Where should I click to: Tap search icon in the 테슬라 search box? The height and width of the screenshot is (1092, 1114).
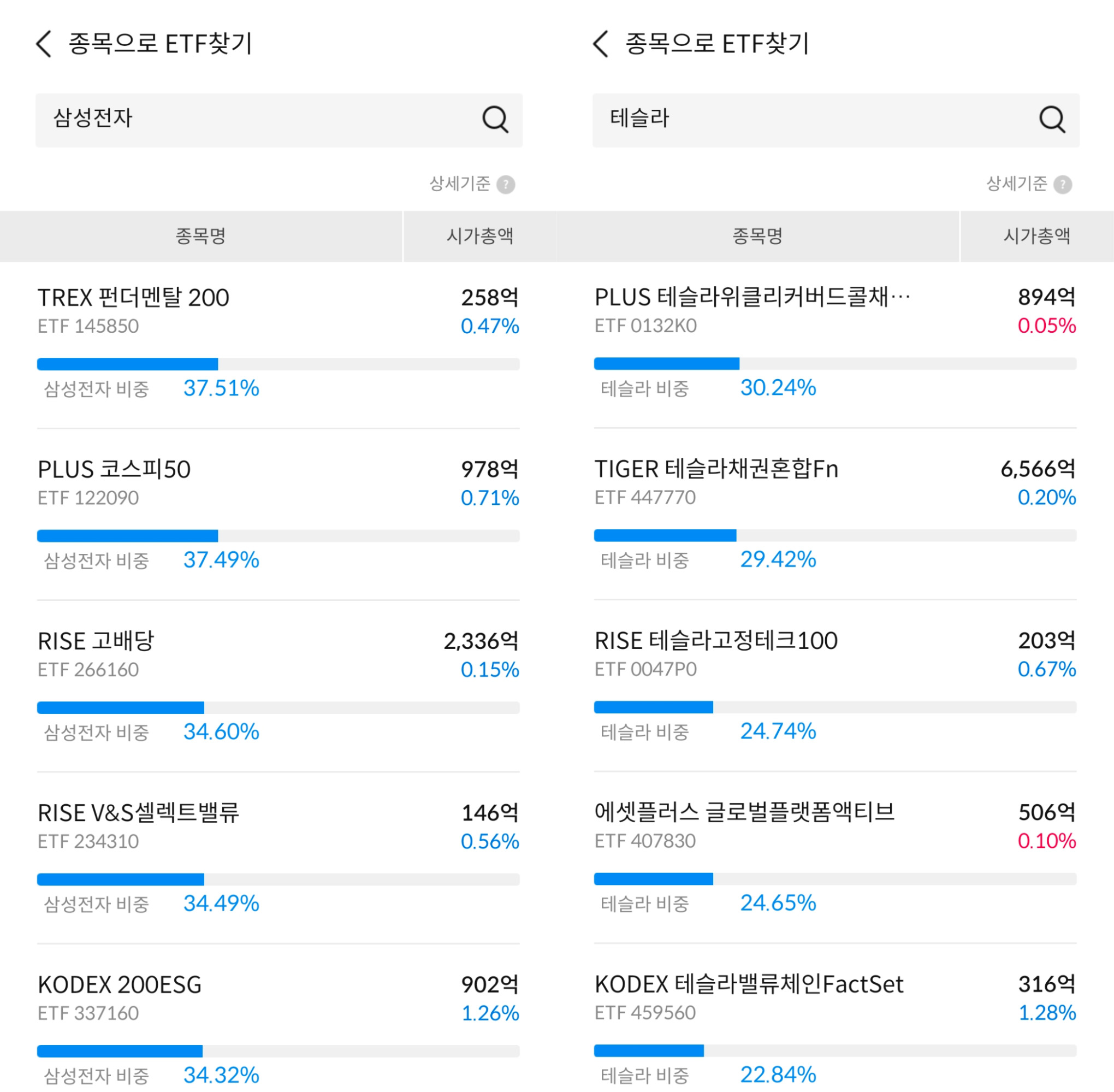coord(1052,120)
